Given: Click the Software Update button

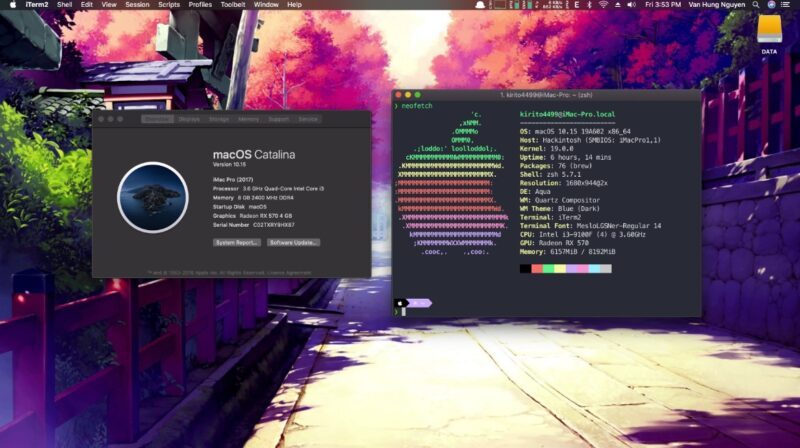Looking at the screenshot, I should [293, 242].
